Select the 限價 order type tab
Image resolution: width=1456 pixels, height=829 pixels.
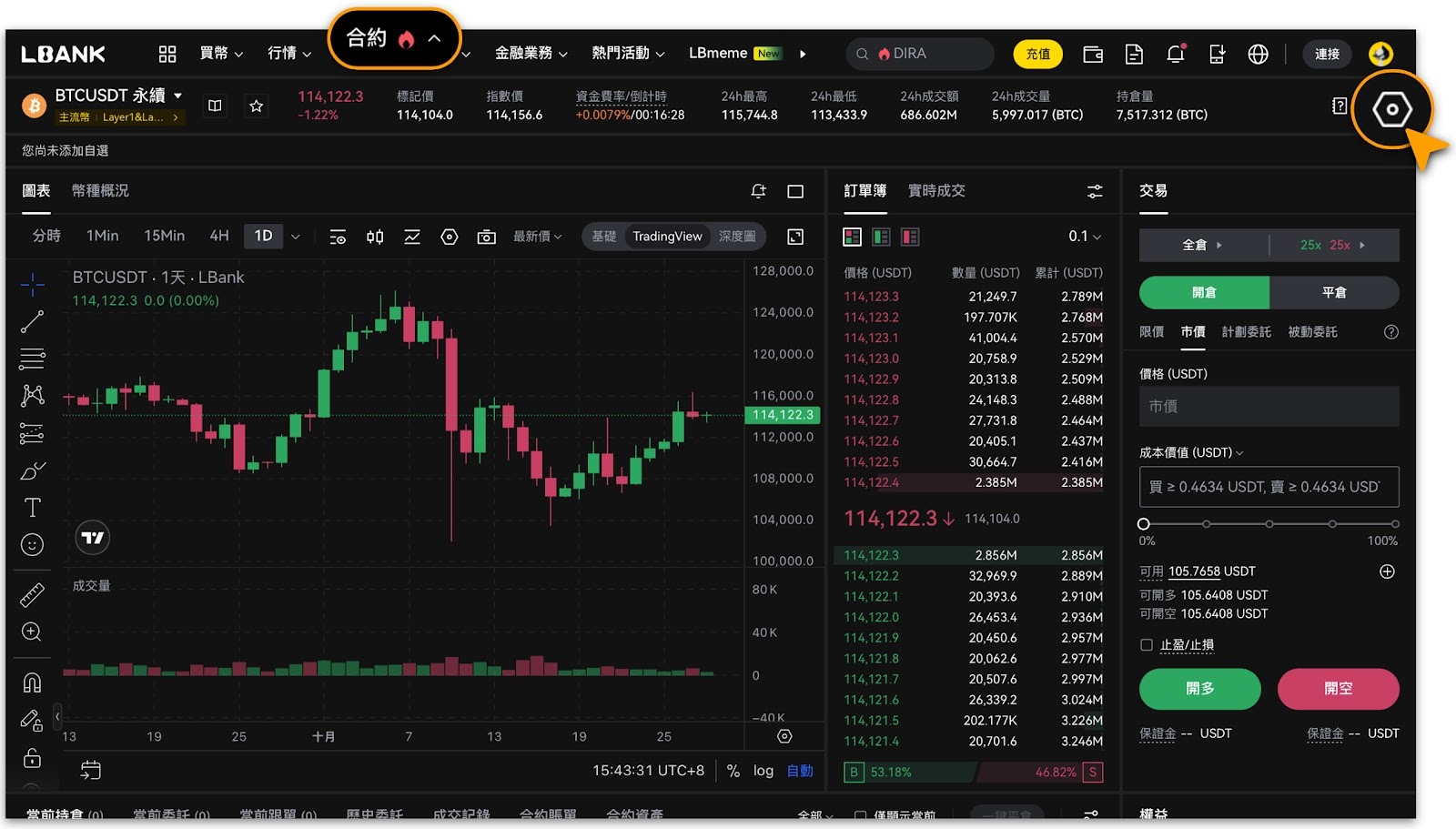(1152, 332)
